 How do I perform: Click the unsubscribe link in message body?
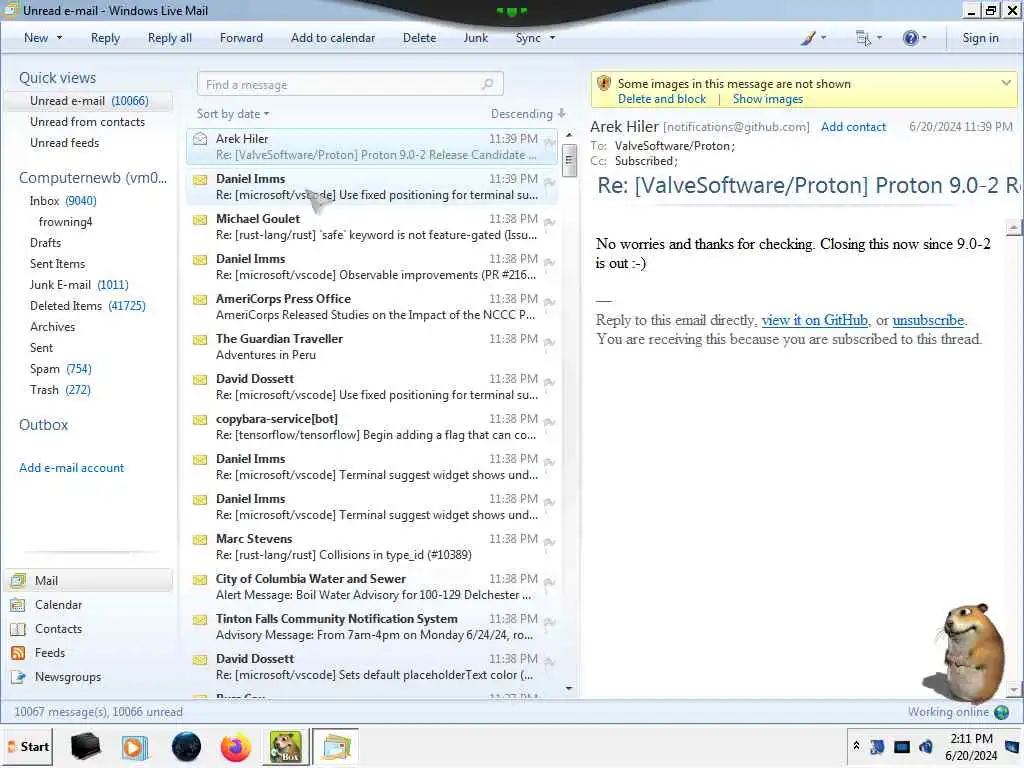(x=928, y=320)
